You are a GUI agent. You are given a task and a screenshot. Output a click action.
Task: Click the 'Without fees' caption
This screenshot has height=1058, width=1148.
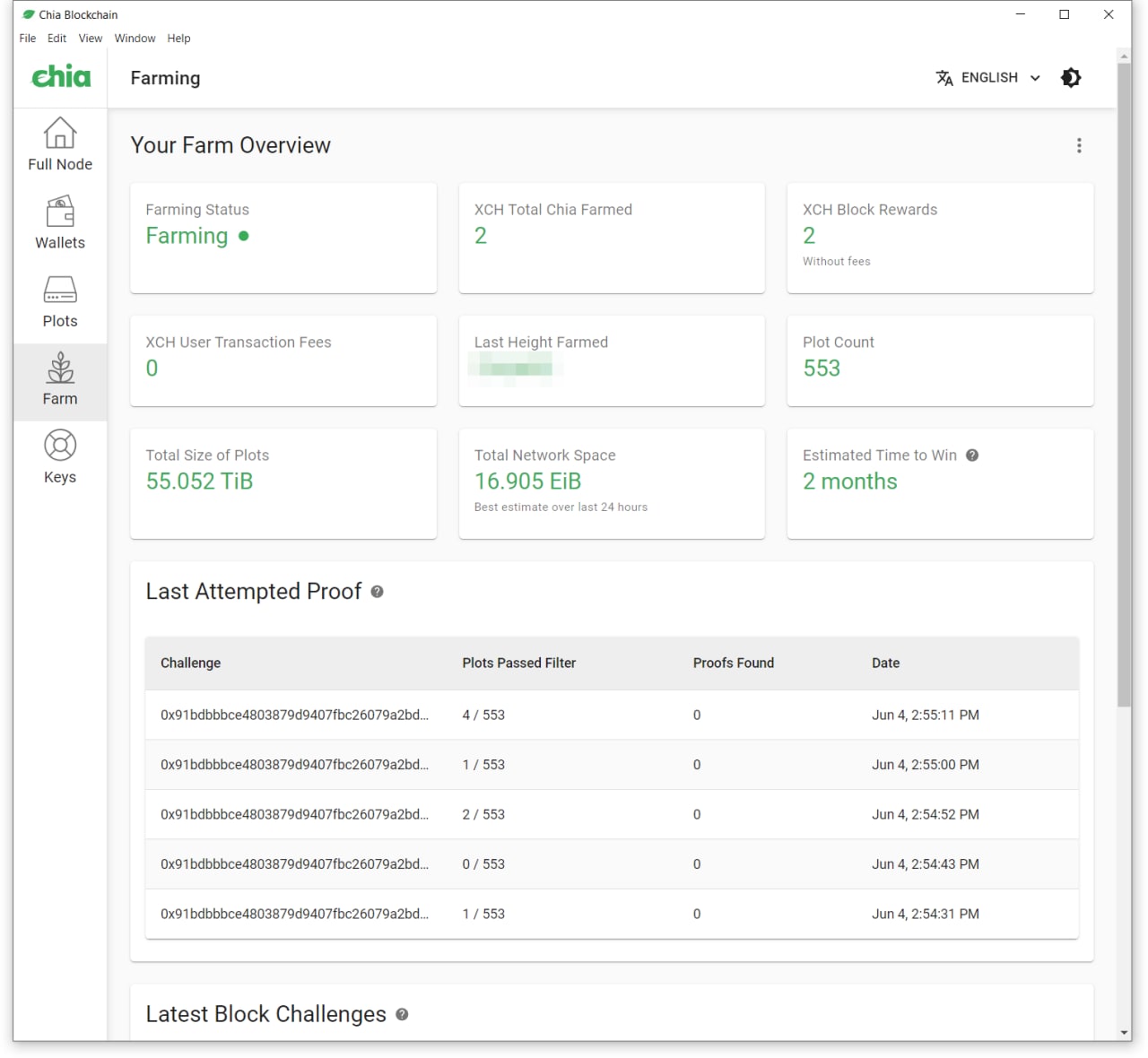point(836,262)
